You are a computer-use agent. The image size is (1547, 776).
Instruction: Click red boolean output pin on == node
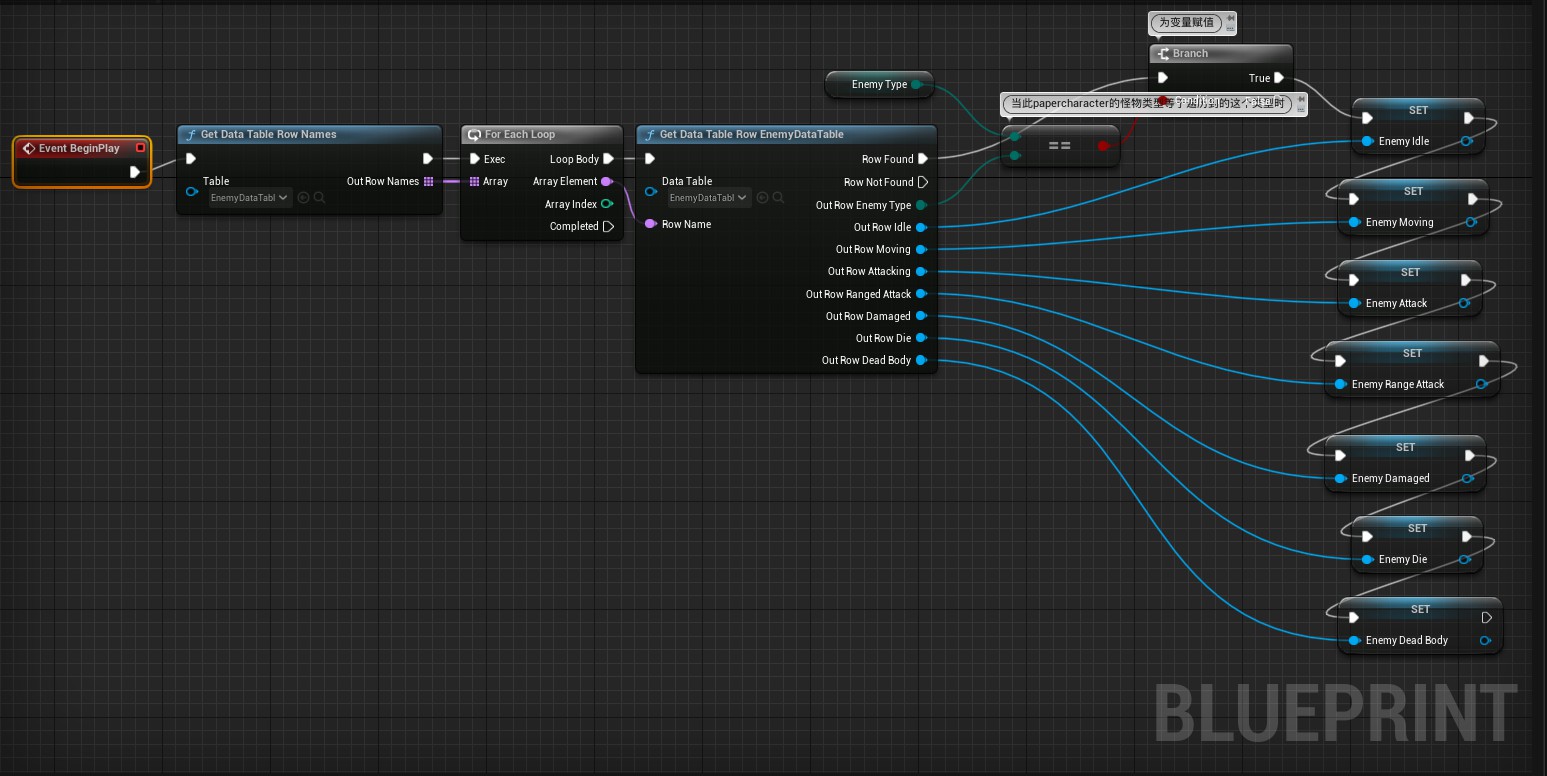pos(1103,146)
